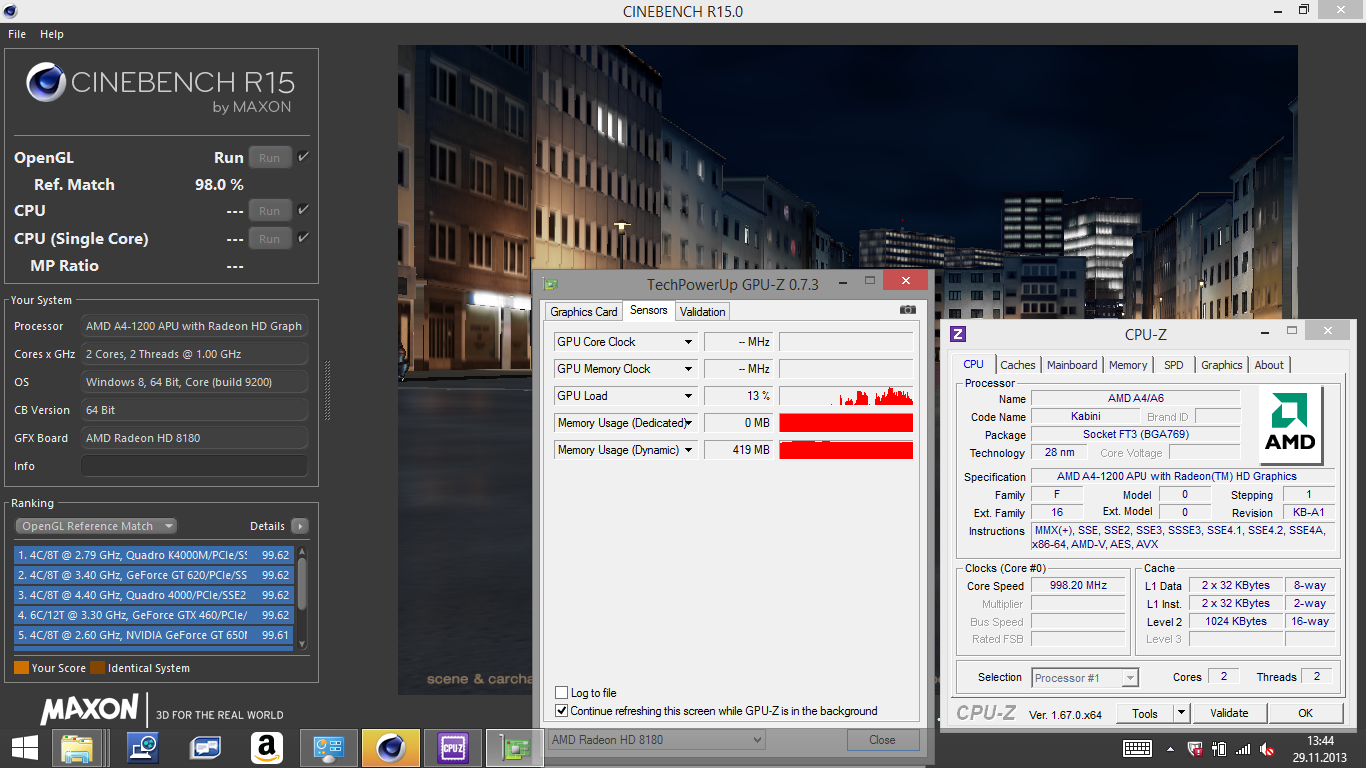
Task: Click the Memory Usage (Dynamic) red graph
Action: [846, 450]
